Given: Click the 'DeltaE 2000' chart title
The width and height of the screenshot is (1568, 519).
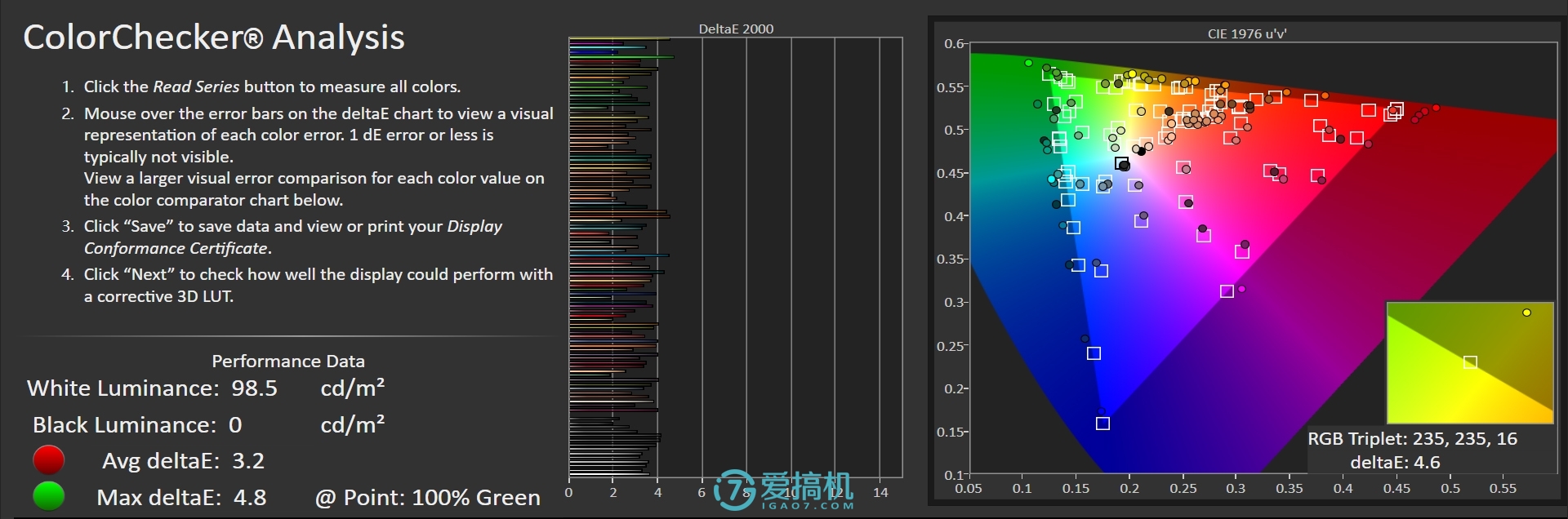Looking at the screenshot, I should pos(736,29).
